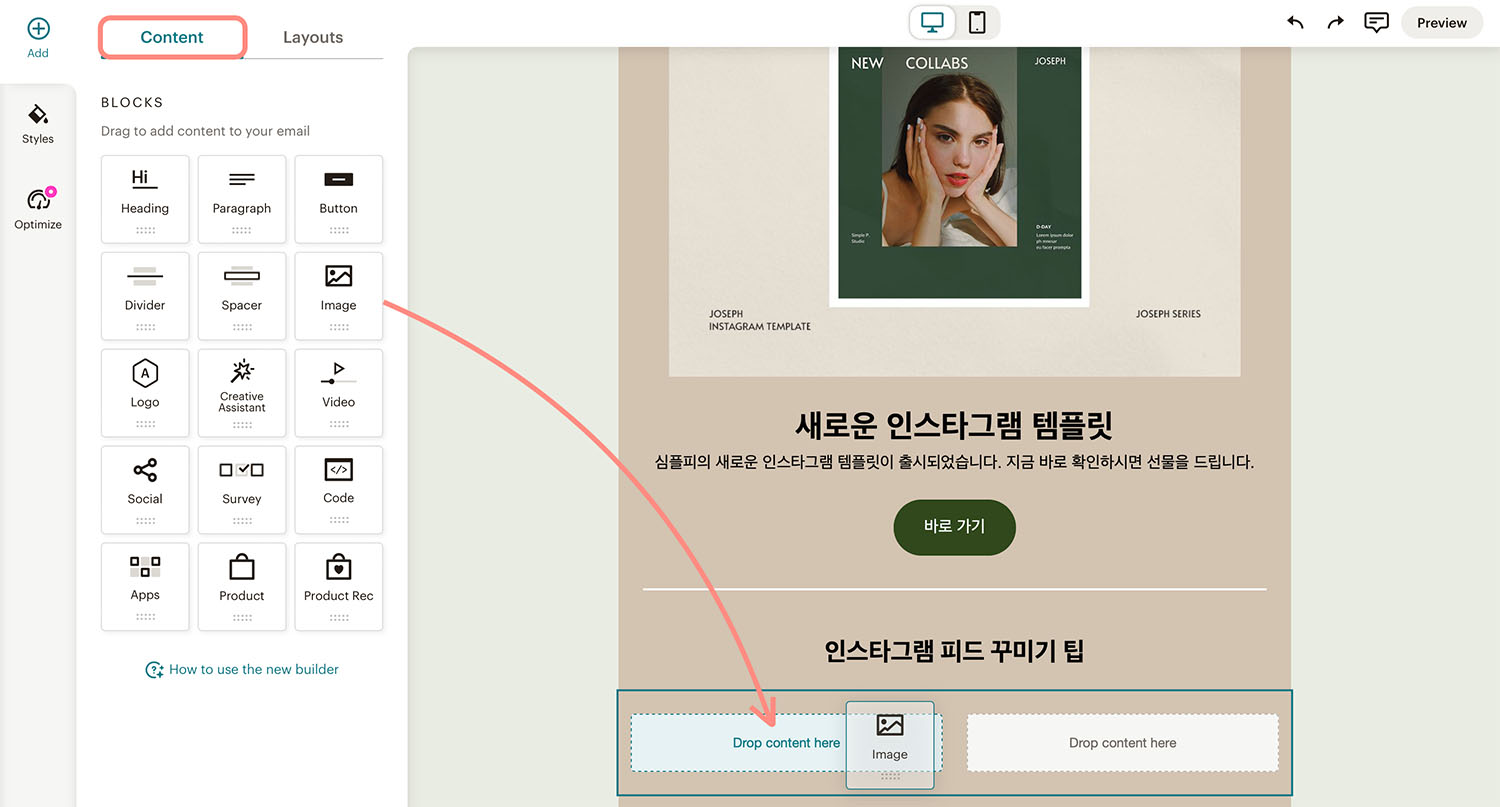This screenshot has height=807, width=1500.
Task: Click the BLOCKS section label
Action: (132, 102)
